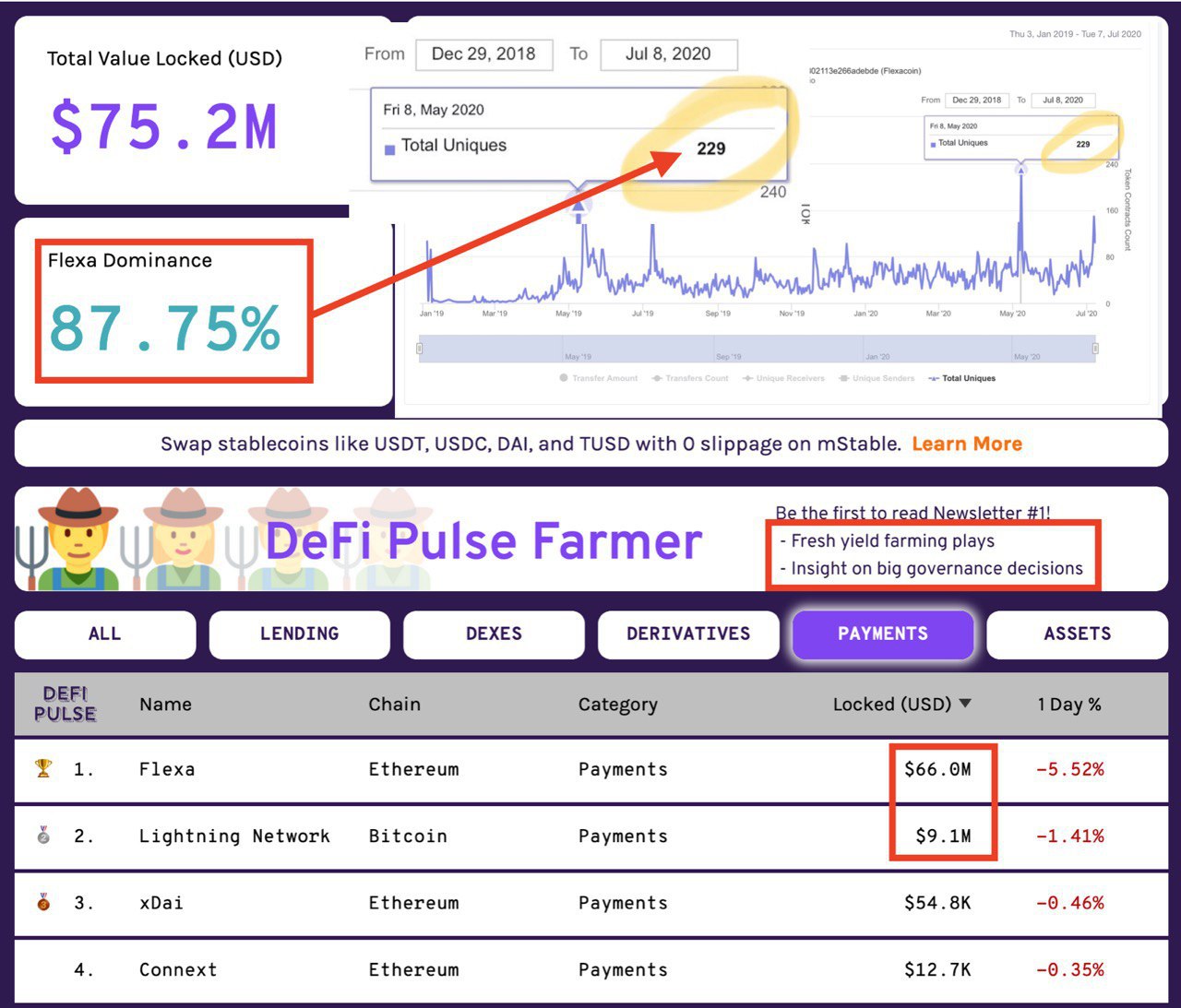Click the Learn More link for mStable
The width and height of the screenshot is (1181, 1008).
click(x=967, y=444)
